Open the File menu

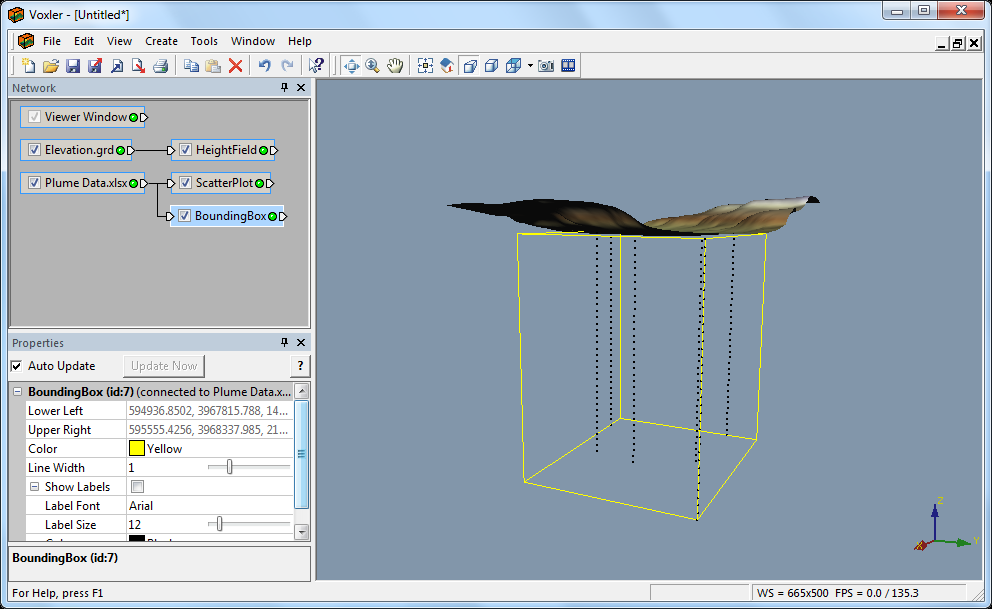point(52,41)
